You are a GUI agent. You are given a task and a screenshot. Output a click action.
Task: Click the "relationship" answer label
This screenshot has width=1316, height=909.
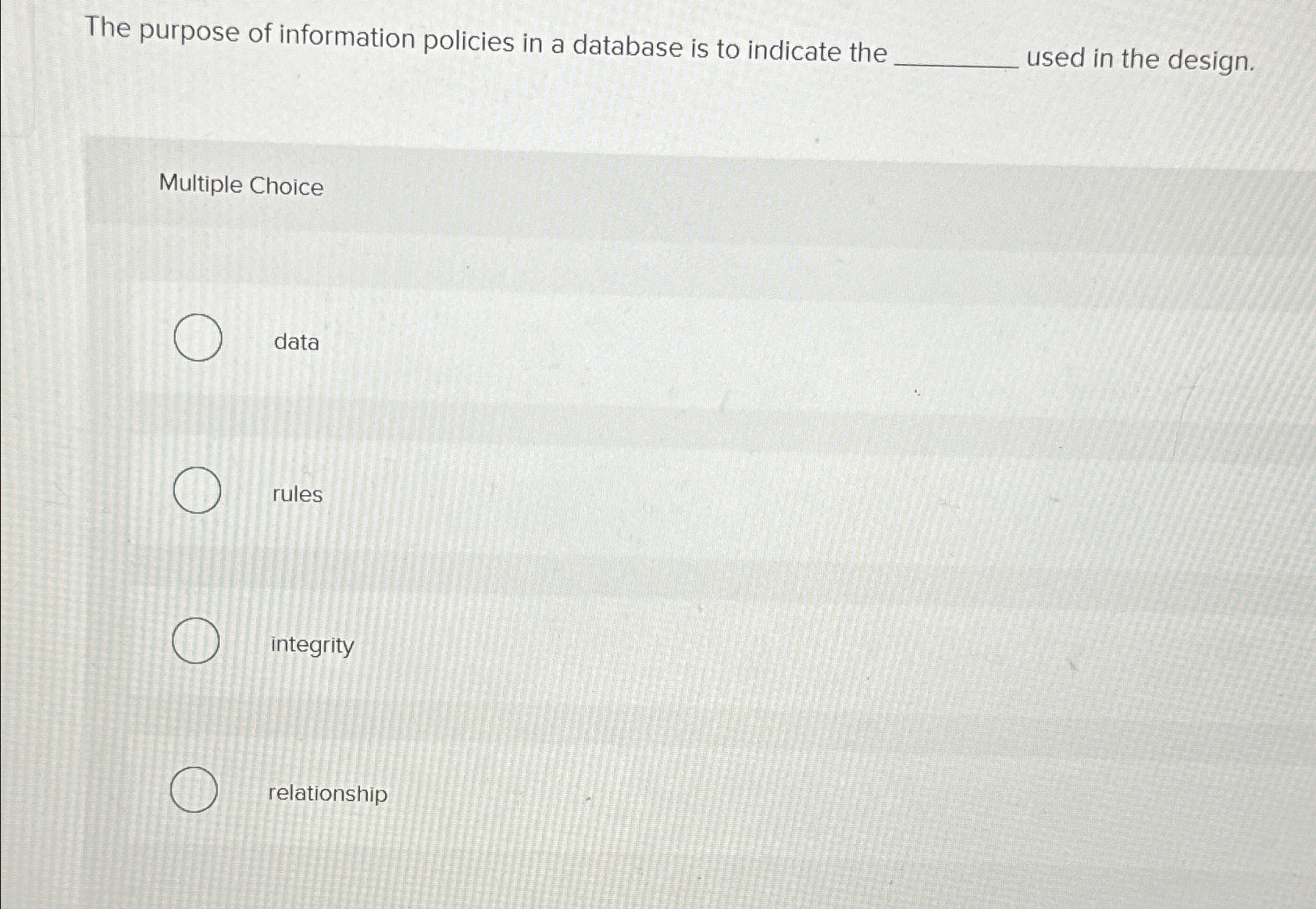click(327, 793)
